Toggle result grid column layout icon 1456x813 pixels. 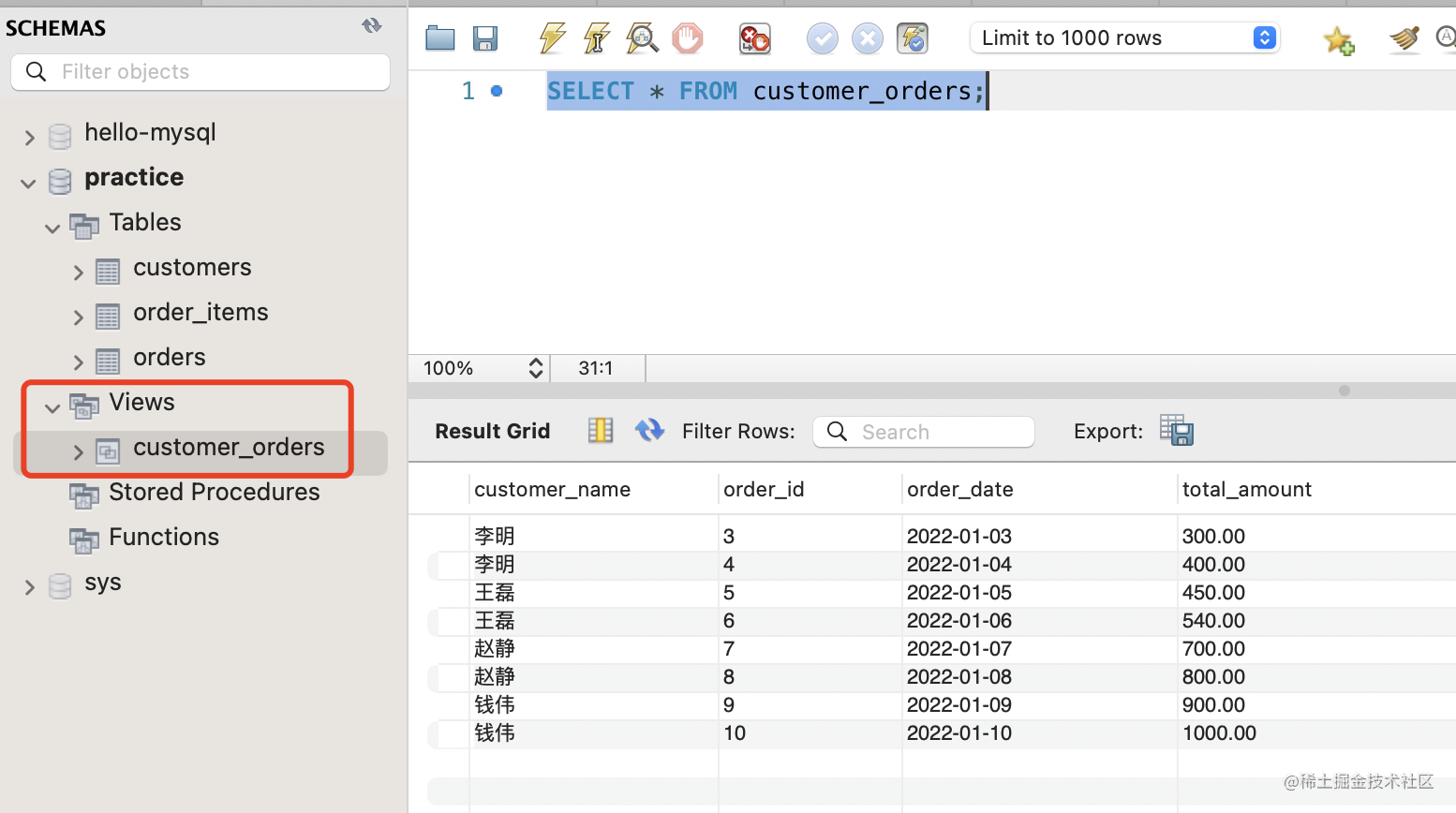pyautogui.click(x=600, y=431)
